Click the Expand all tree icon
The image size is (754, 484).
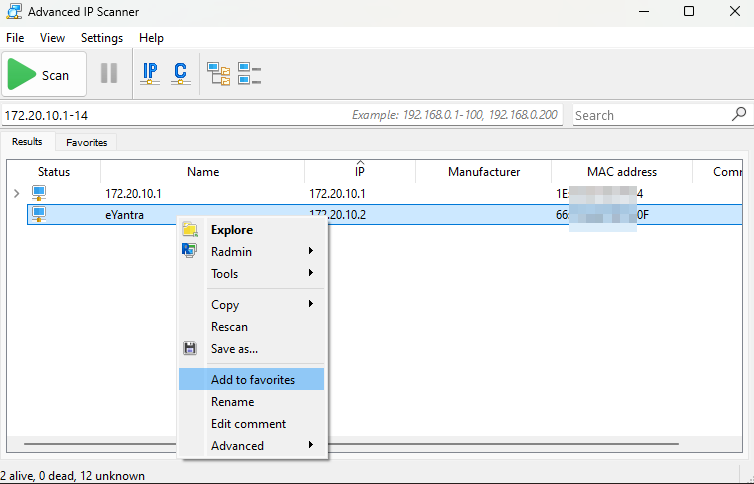pyautogui.click(x=218, y=74)
